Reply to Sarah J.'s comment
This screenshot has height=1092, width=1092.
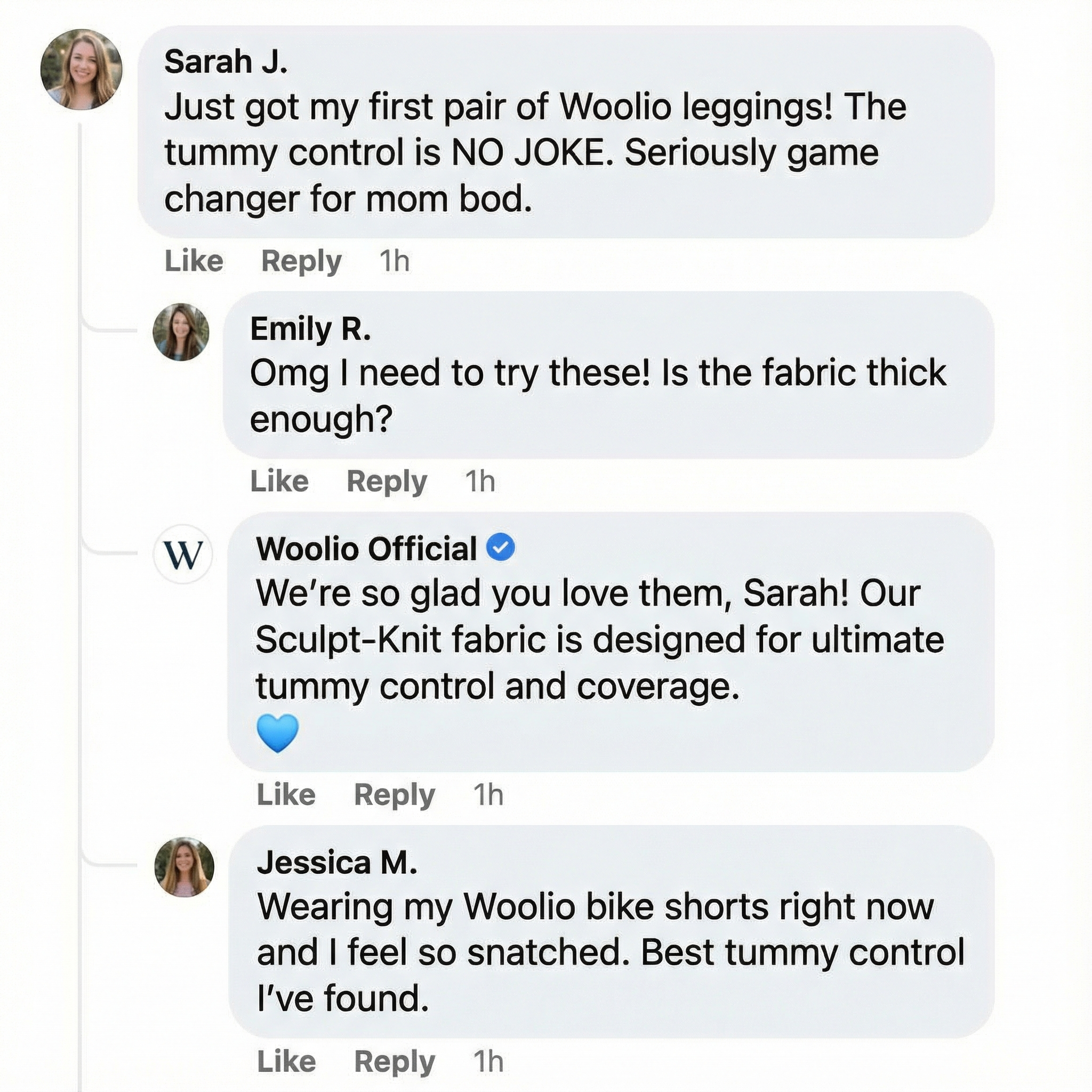coord(301,261)
